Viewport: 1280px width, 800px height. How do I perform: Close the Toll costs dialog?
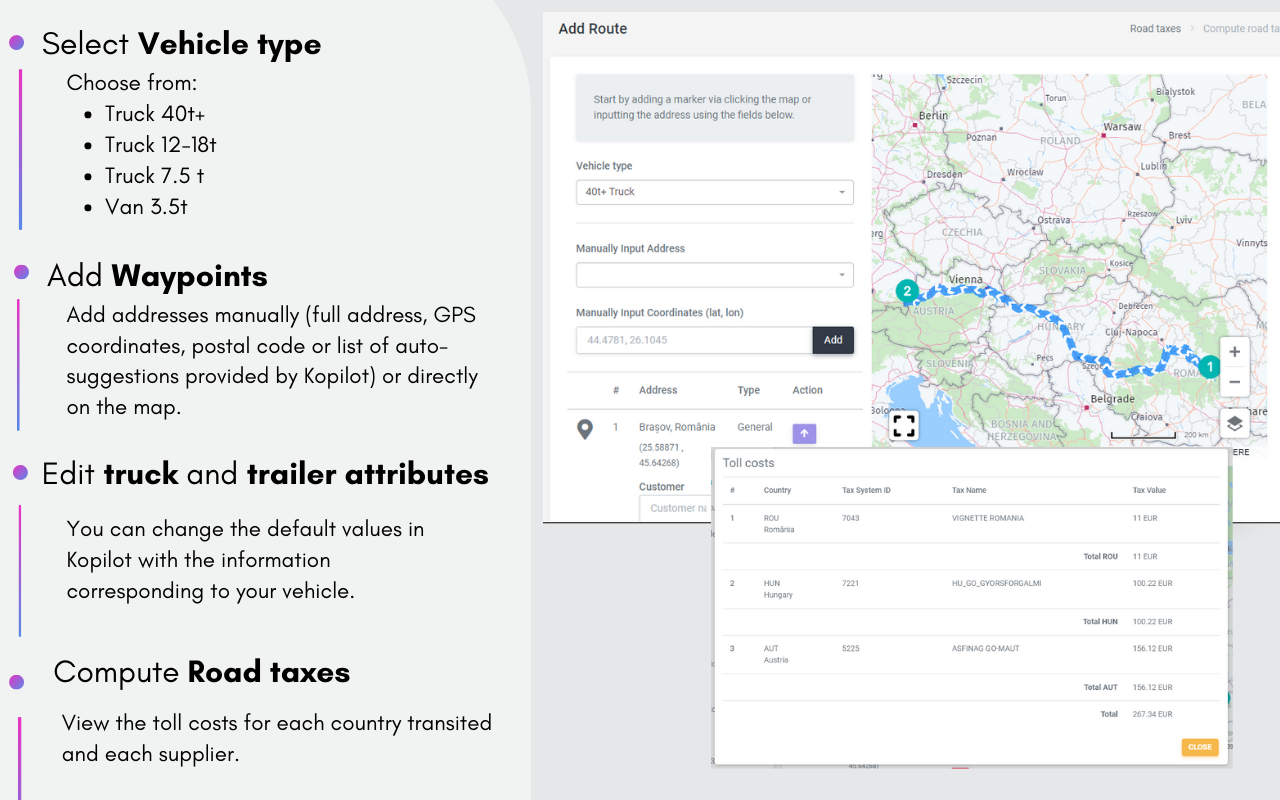coord(1199,747)
